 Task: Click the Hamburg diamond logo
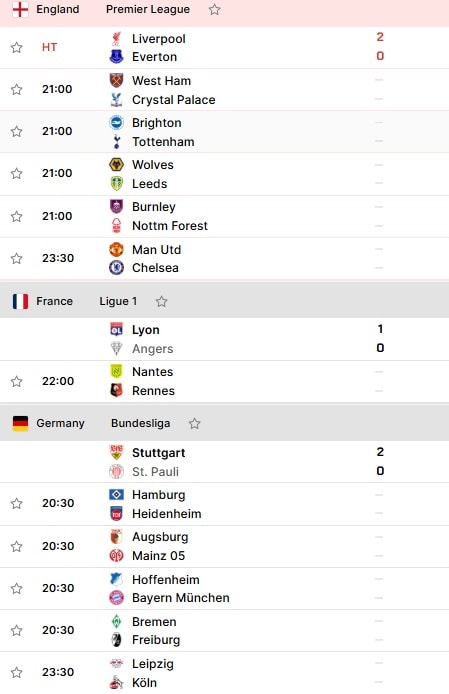[116, 494]
